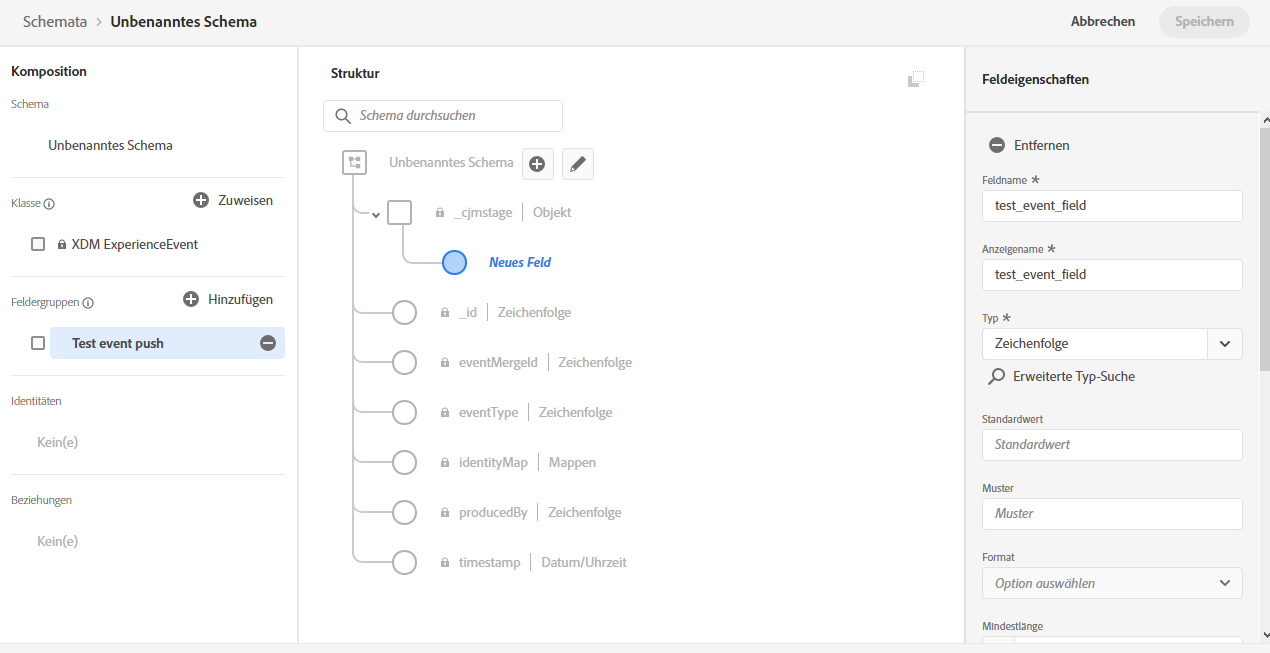Click the copy structure icon
The width and height of the screenshot is (1270, 653).
(915, 79)
